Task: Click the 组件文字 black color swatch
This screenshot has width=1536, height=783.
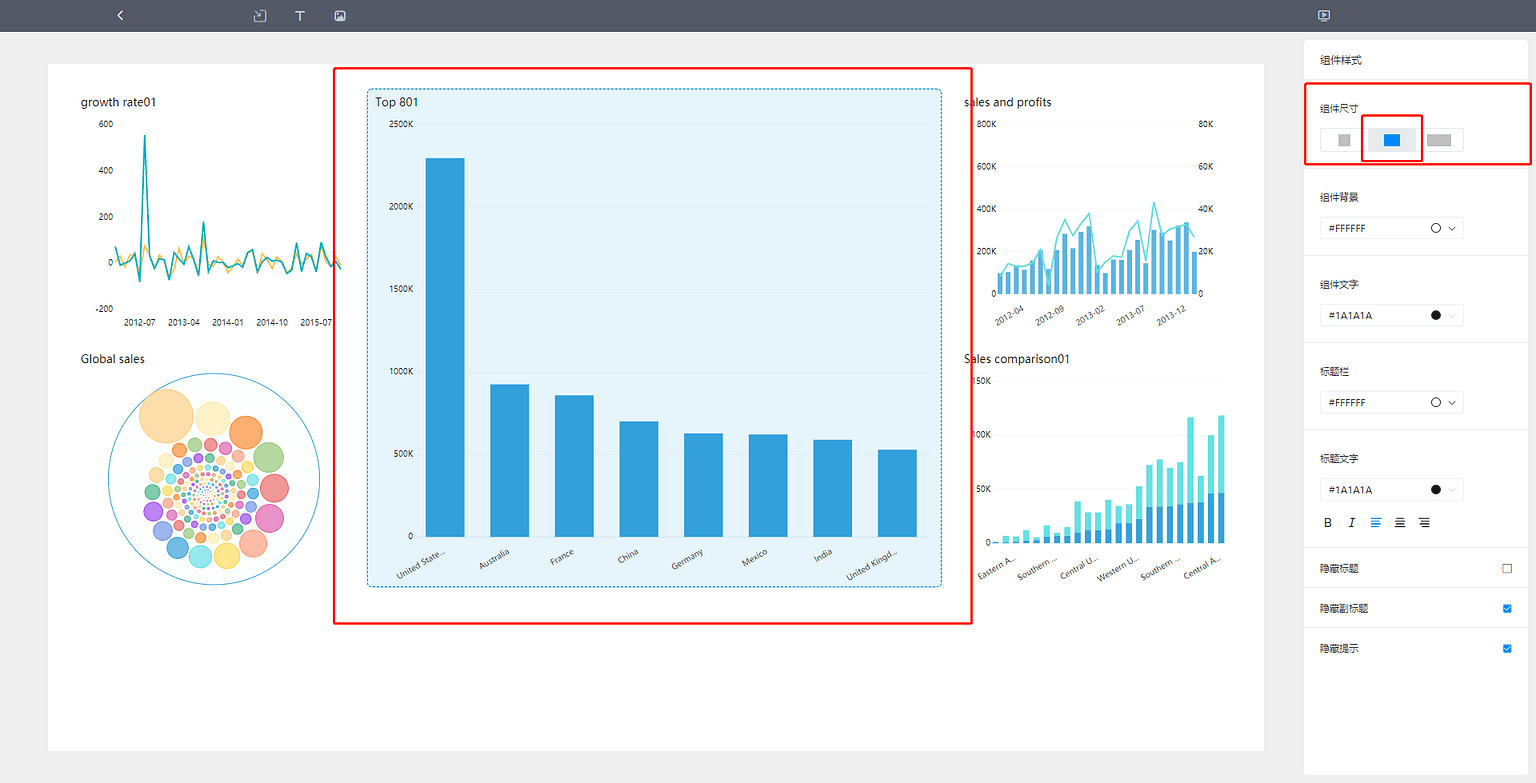Action: (x=1436, y=315)
